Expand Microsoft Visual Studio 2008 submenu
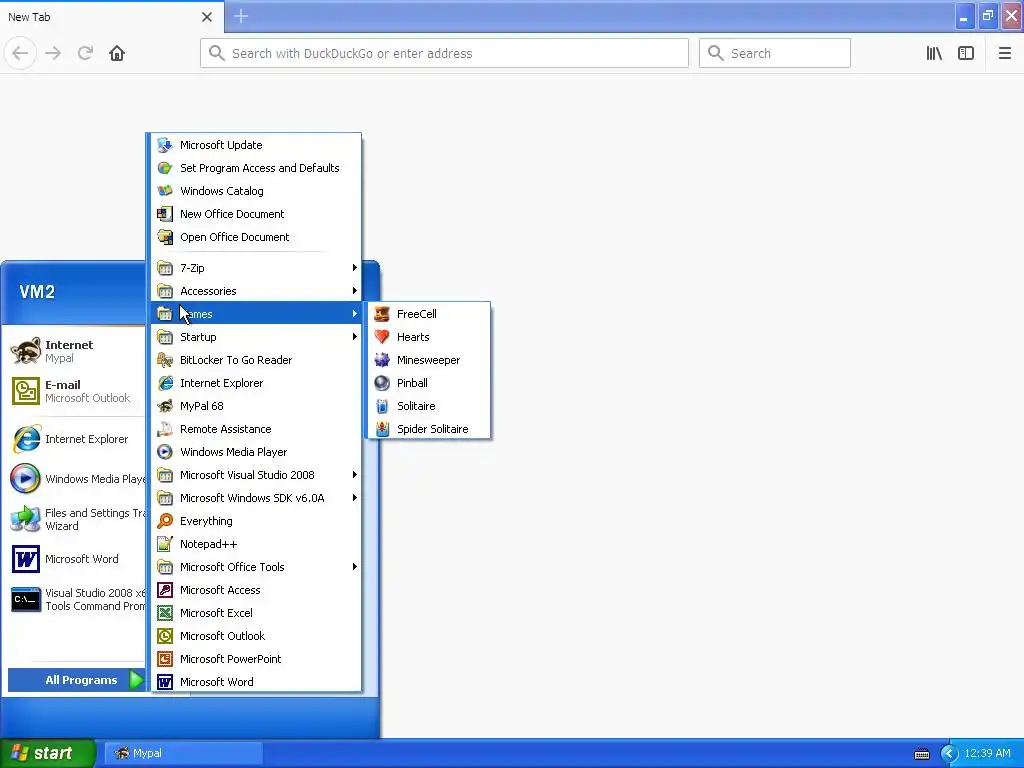 point(257,475)
